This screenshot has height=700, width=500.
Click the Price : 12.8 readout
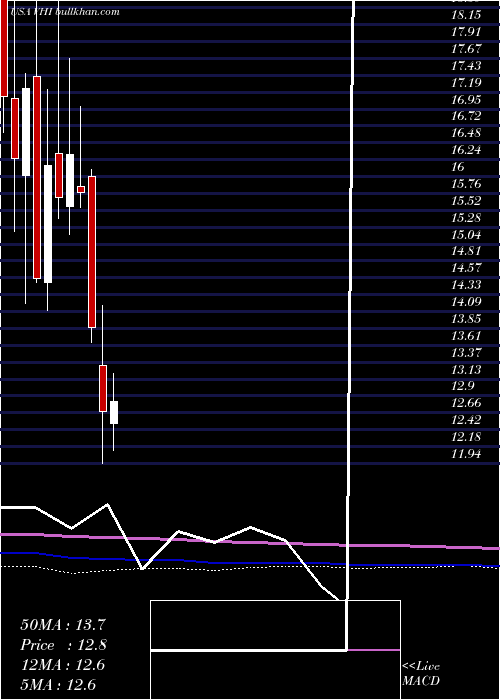[x=63, y=645]
